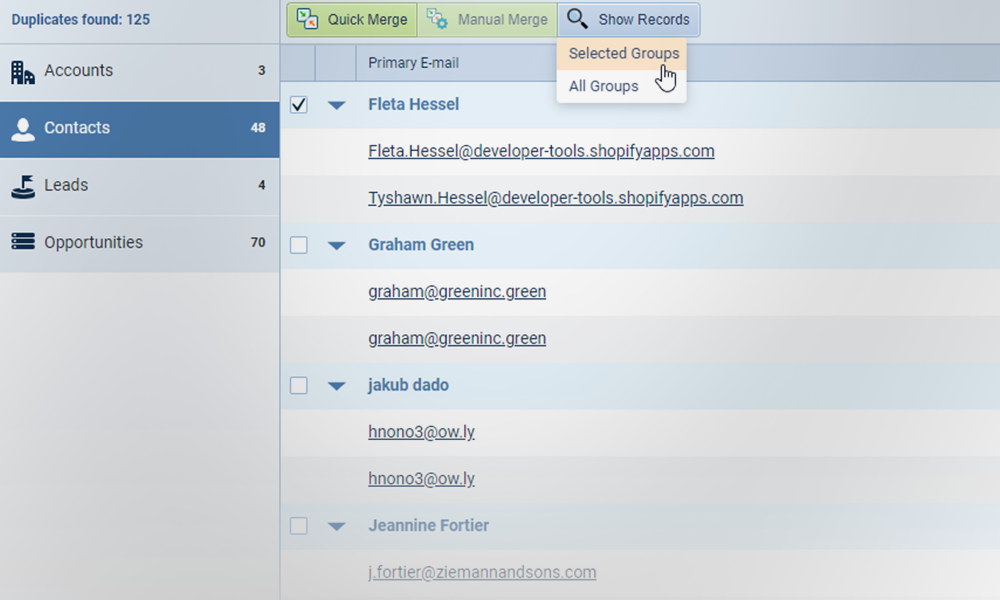The width and height of the screenshot is (1000, 600).
Task: Click the Show Records magnifier icon
Action: (x=577, y=19)
